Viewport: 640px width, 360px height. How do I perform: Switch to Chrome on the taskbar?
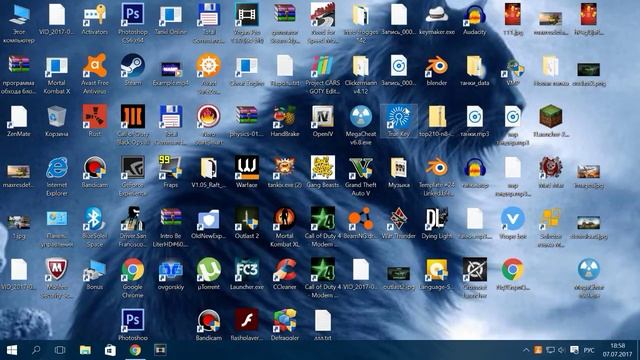[135, 350]
